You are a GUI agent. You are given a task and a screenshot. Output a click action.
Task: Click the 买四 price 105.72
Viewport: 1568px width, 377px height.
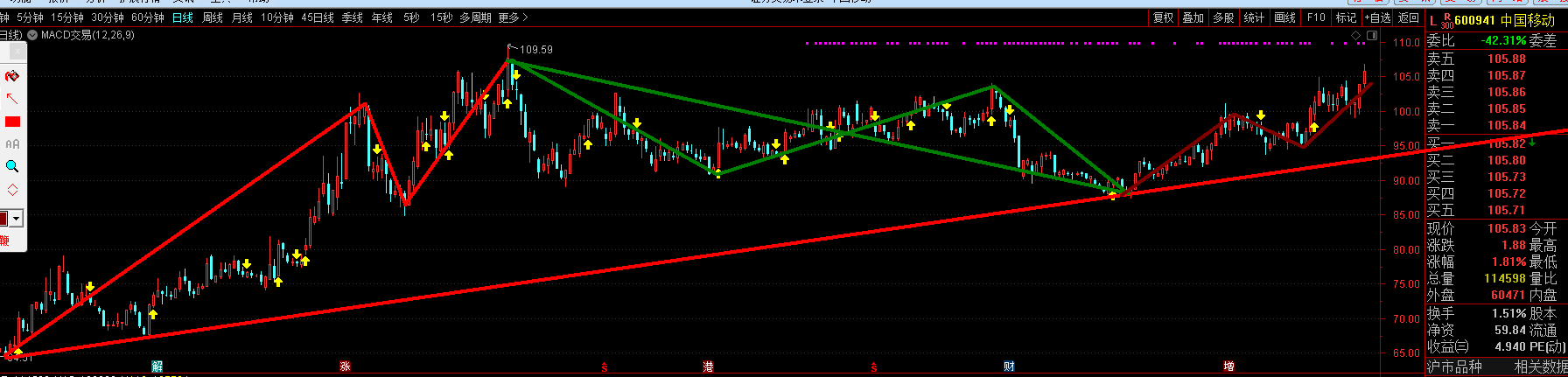tap(1506, 193)
